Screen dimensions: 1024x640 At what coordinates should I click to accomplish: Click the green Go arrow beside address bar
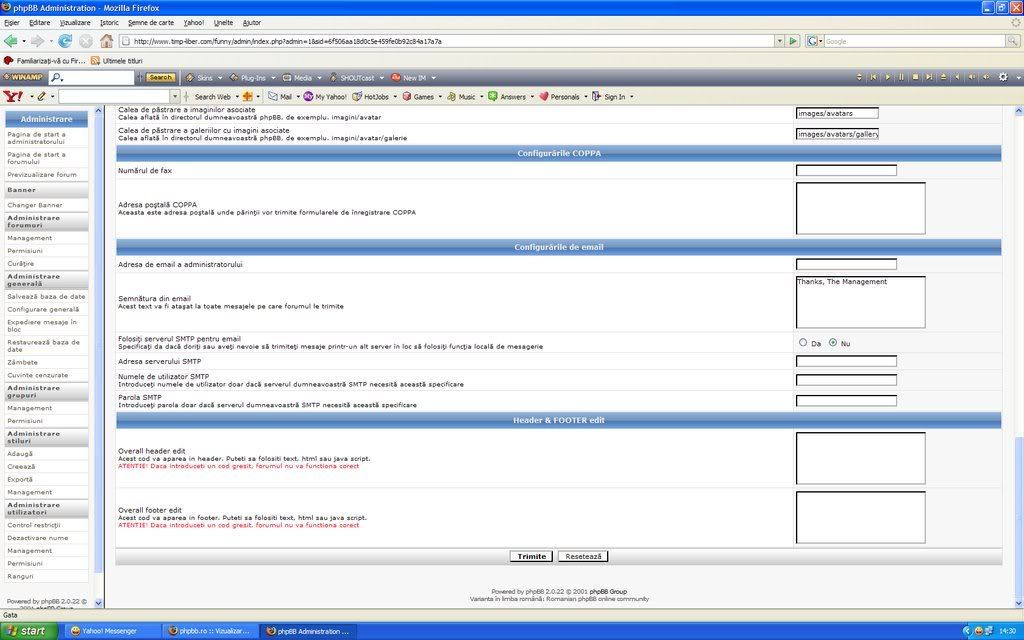[x=793, y=41]
